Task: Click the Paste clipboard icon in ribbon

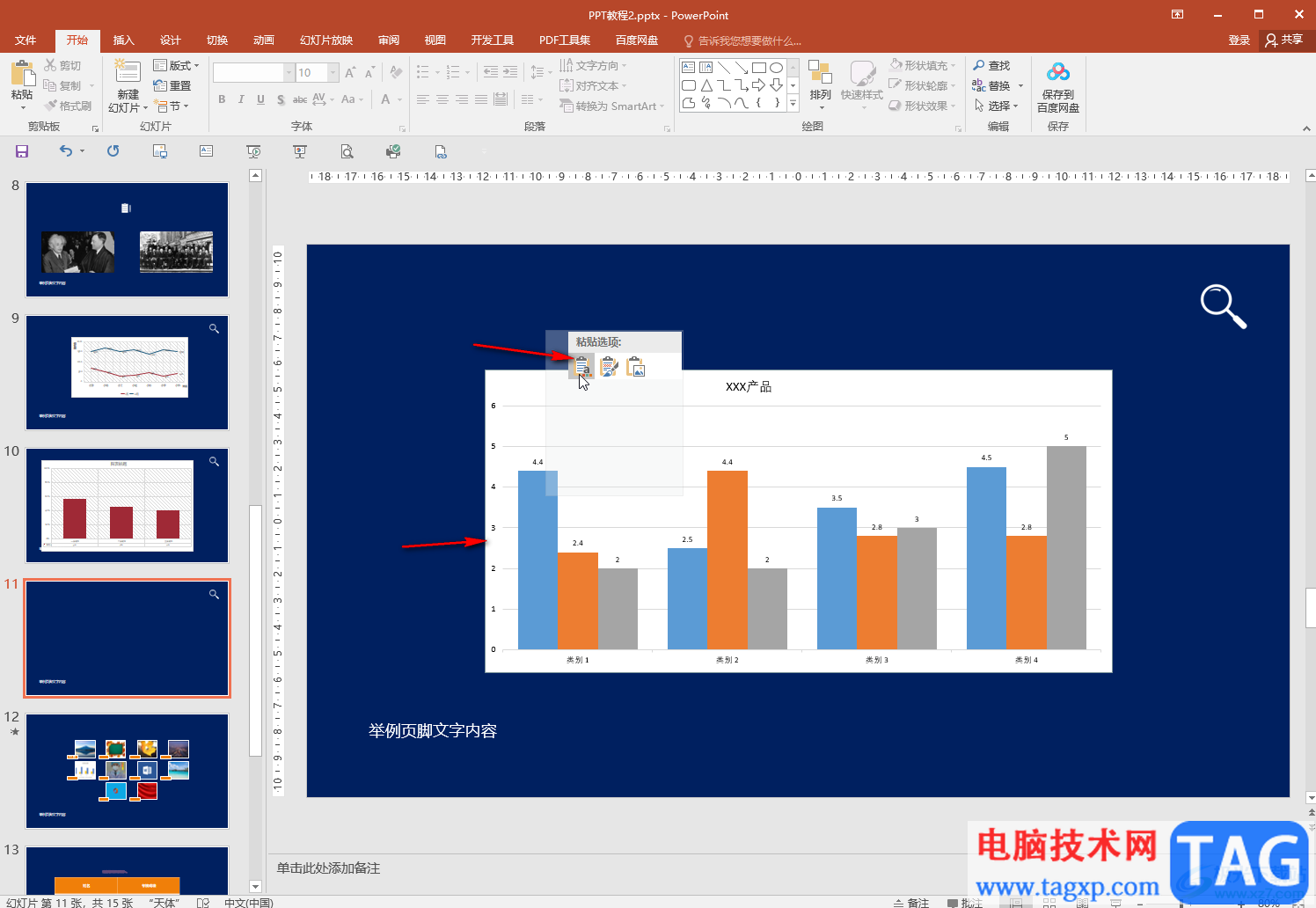Action: (x=22, y=74)
